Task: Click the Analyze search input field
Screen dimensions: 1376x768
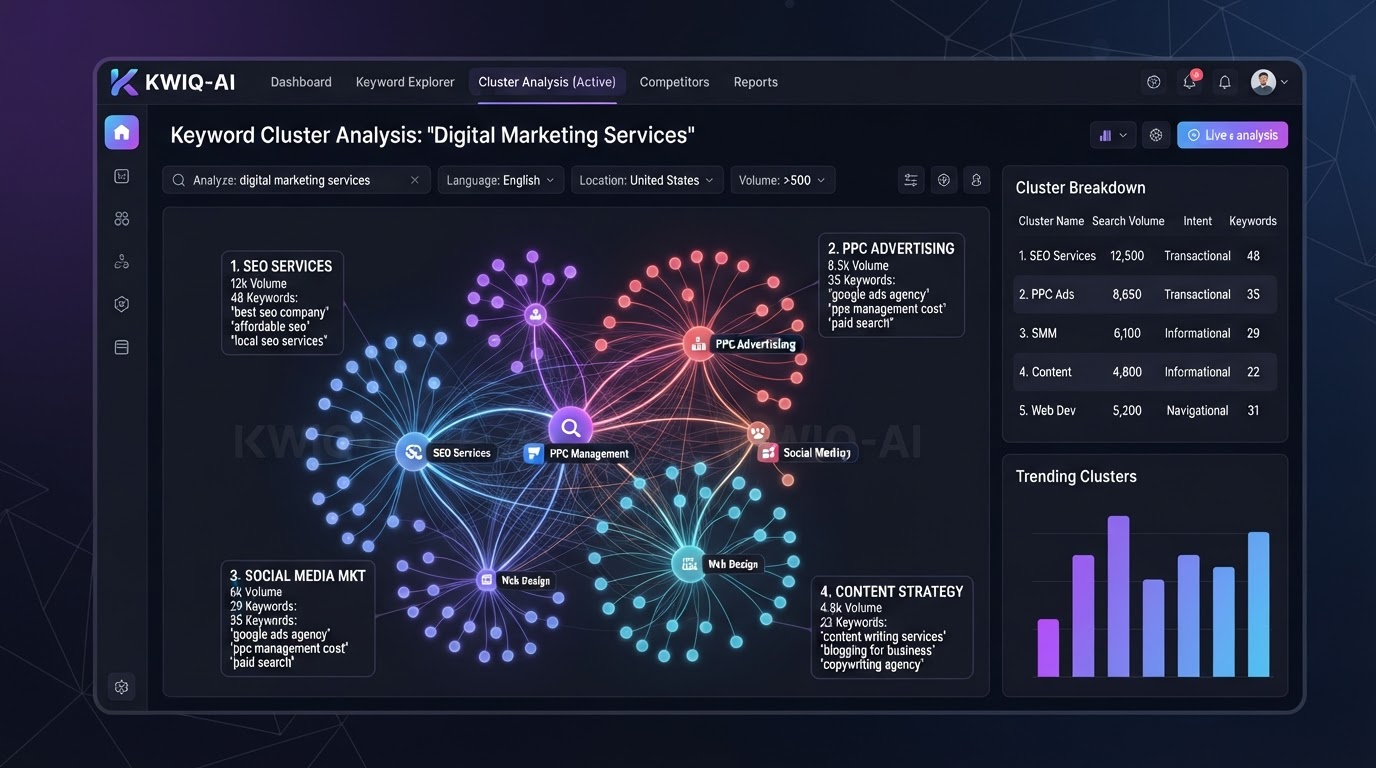Action: (x=297, y=180)
